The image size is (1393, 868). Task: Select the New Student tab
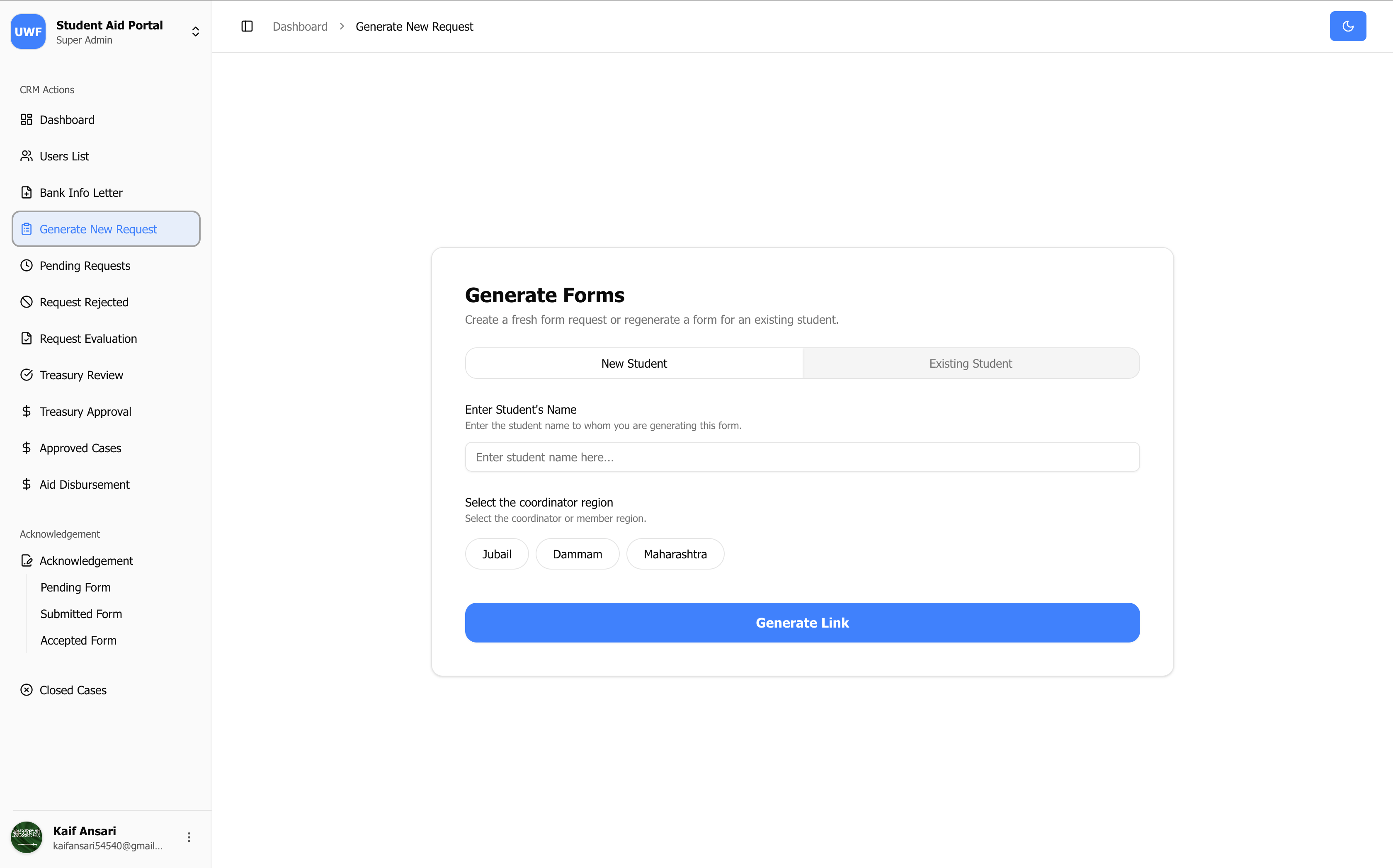click(x=634, y=364)
